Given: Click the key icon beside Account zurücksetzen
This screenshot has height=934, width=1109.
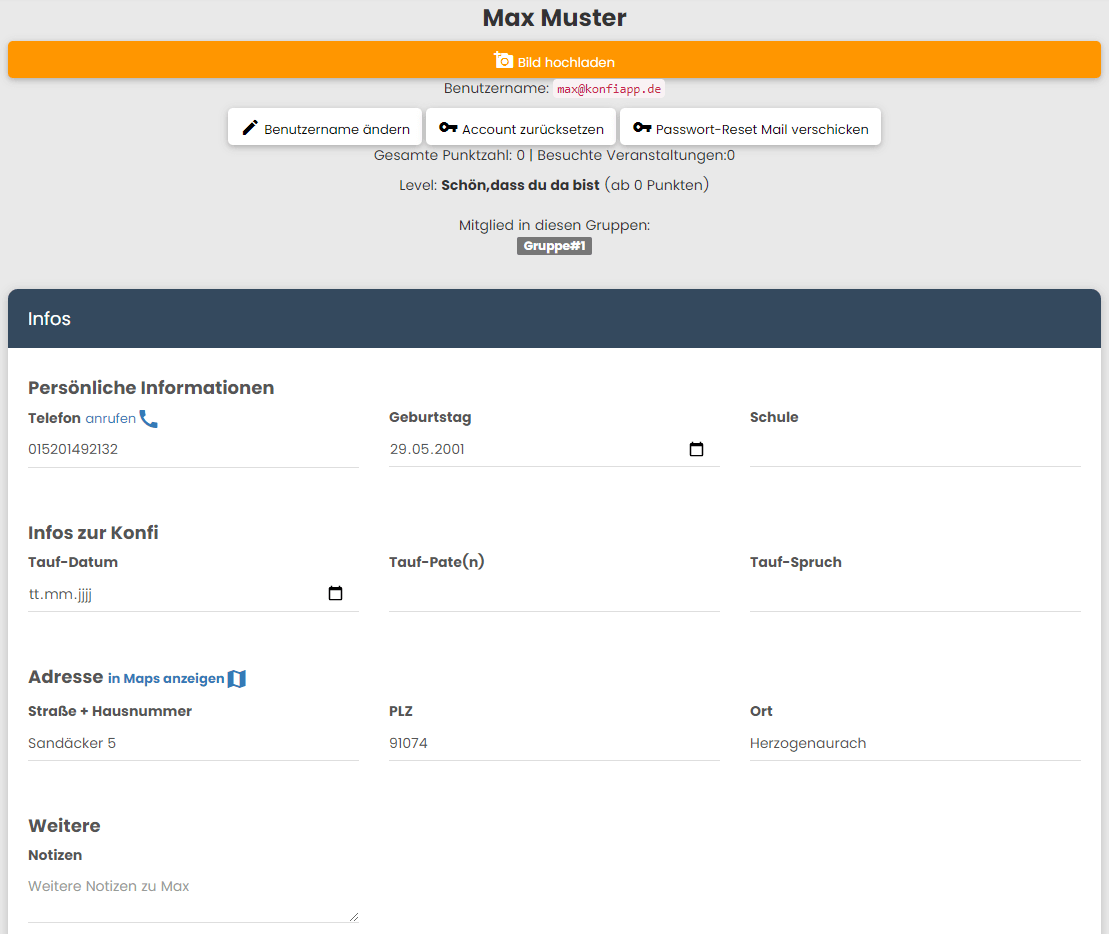Looking at the screenshot, I should (448, 128).
